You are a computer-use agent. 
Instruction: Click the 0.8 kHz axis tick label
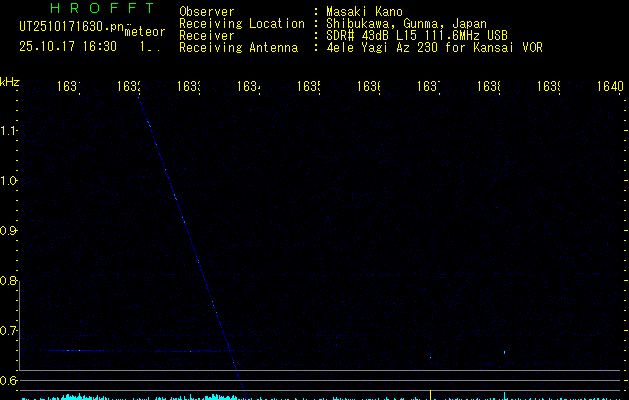click(8, 280)
